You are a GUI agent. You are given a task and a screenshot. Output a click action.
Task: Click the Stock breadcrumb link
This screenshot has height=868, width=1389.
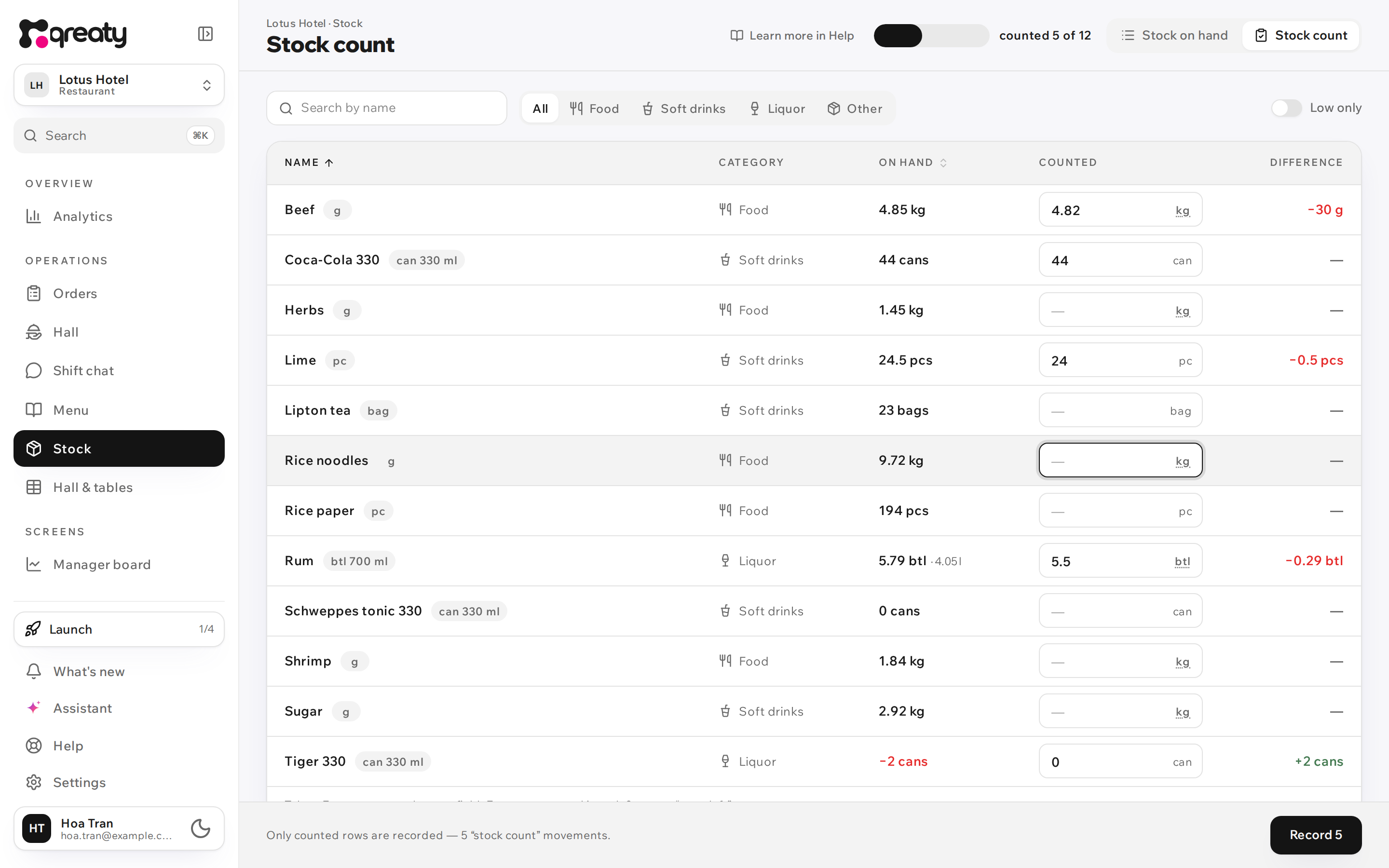(348, 24)
